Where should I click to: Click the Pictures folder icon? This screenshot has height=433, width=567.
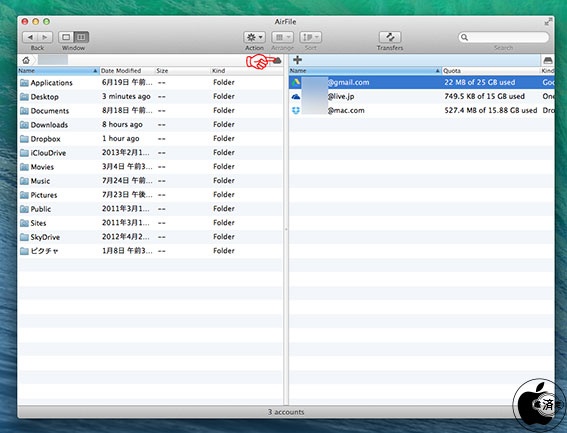pos(24,195)
